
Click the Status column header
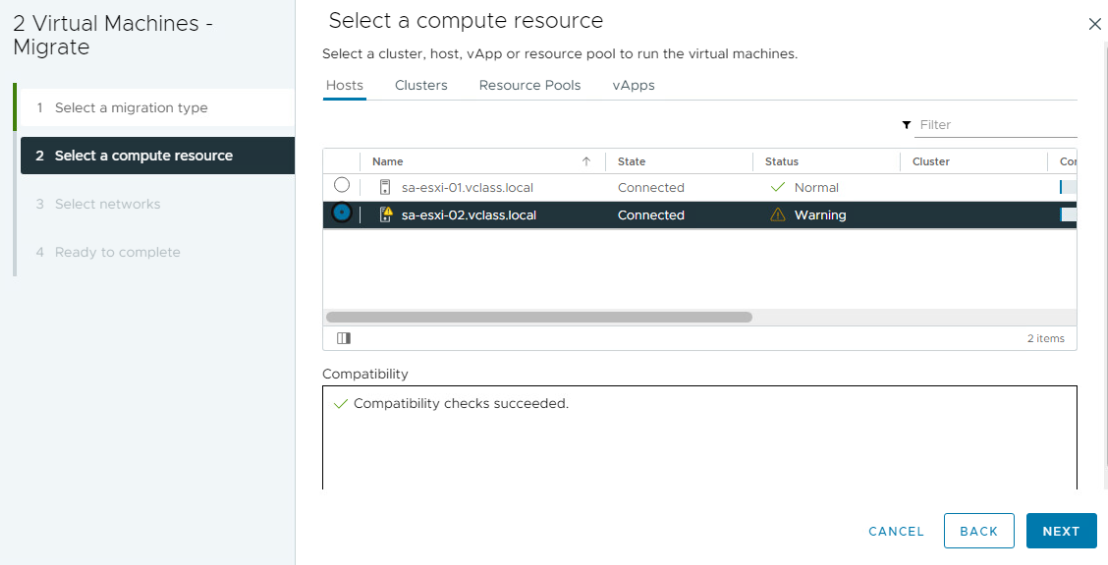(781, 161)
